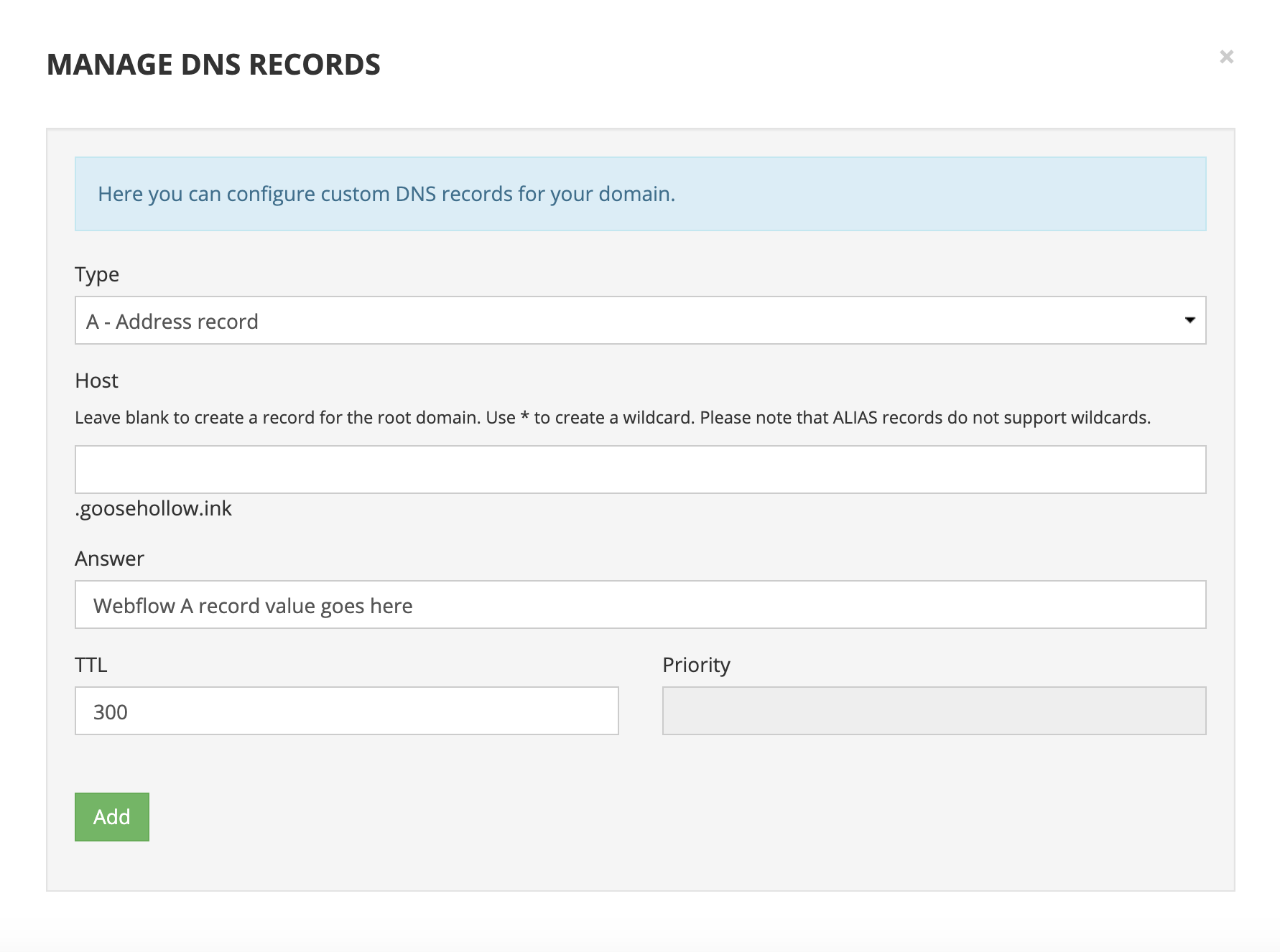Click the info banner about custom DNS records
Screen dimensions: 1280x952
click(640, 194)
